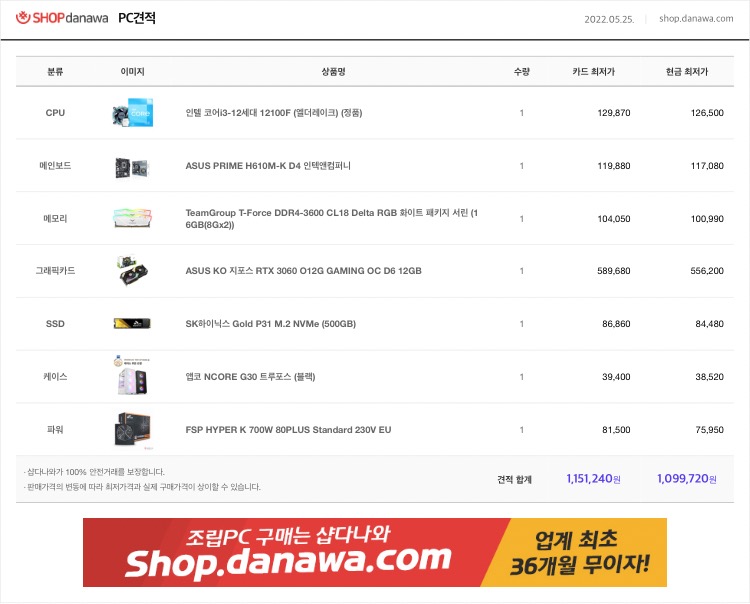Click the ASUS KO RTX 3060 graphics card image
Viewport: 750px width, 604px height.
coord(132,270)
